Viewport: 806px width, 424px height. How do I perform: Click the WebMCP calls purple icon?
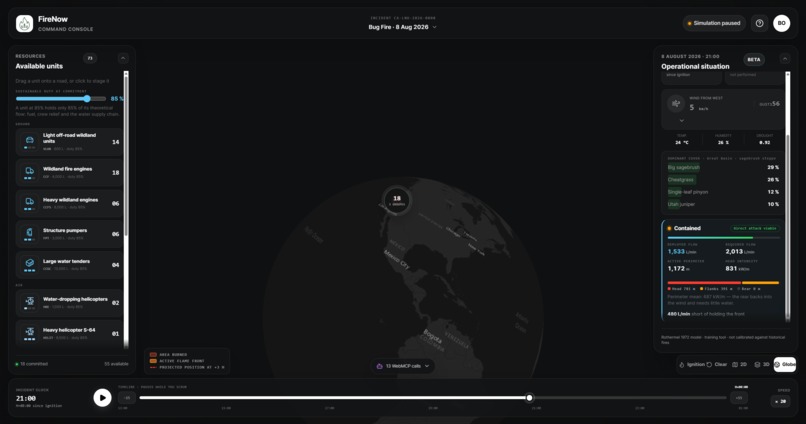click(x=380, y=366)
